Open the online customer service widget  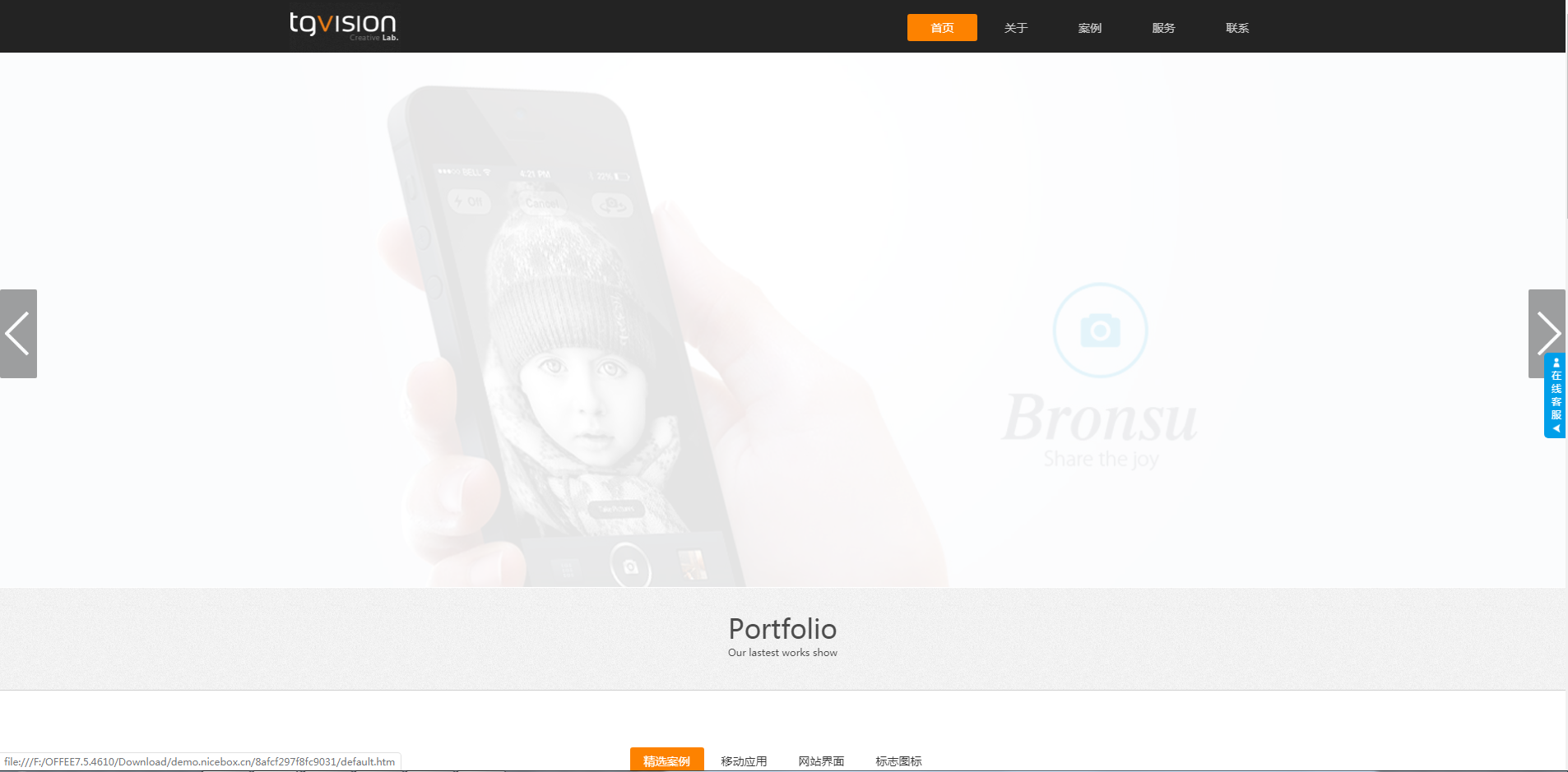click(1555, 395)
